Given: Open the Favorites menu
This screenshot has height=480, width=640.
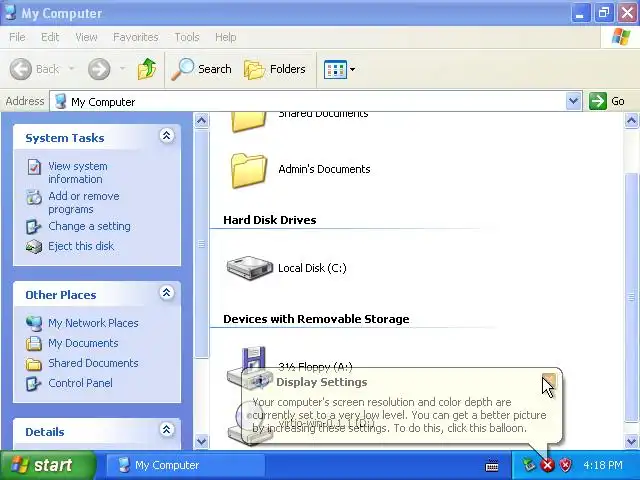Looking at the screenshot, I should tap(136, 37).
